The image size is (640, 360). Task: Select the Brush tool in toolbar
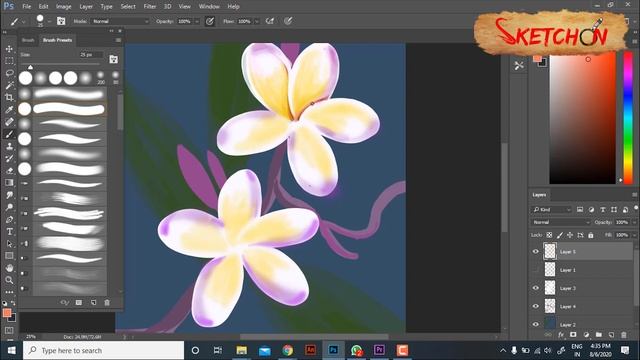coord(9,134)
